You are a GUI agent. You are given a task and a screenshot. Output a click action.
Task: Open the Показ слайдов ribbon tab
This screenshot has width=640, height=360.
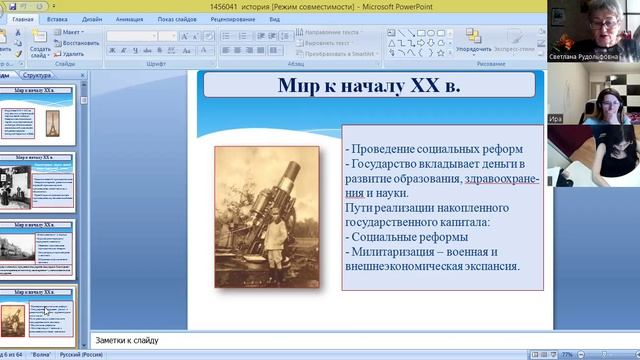point(177,19)
